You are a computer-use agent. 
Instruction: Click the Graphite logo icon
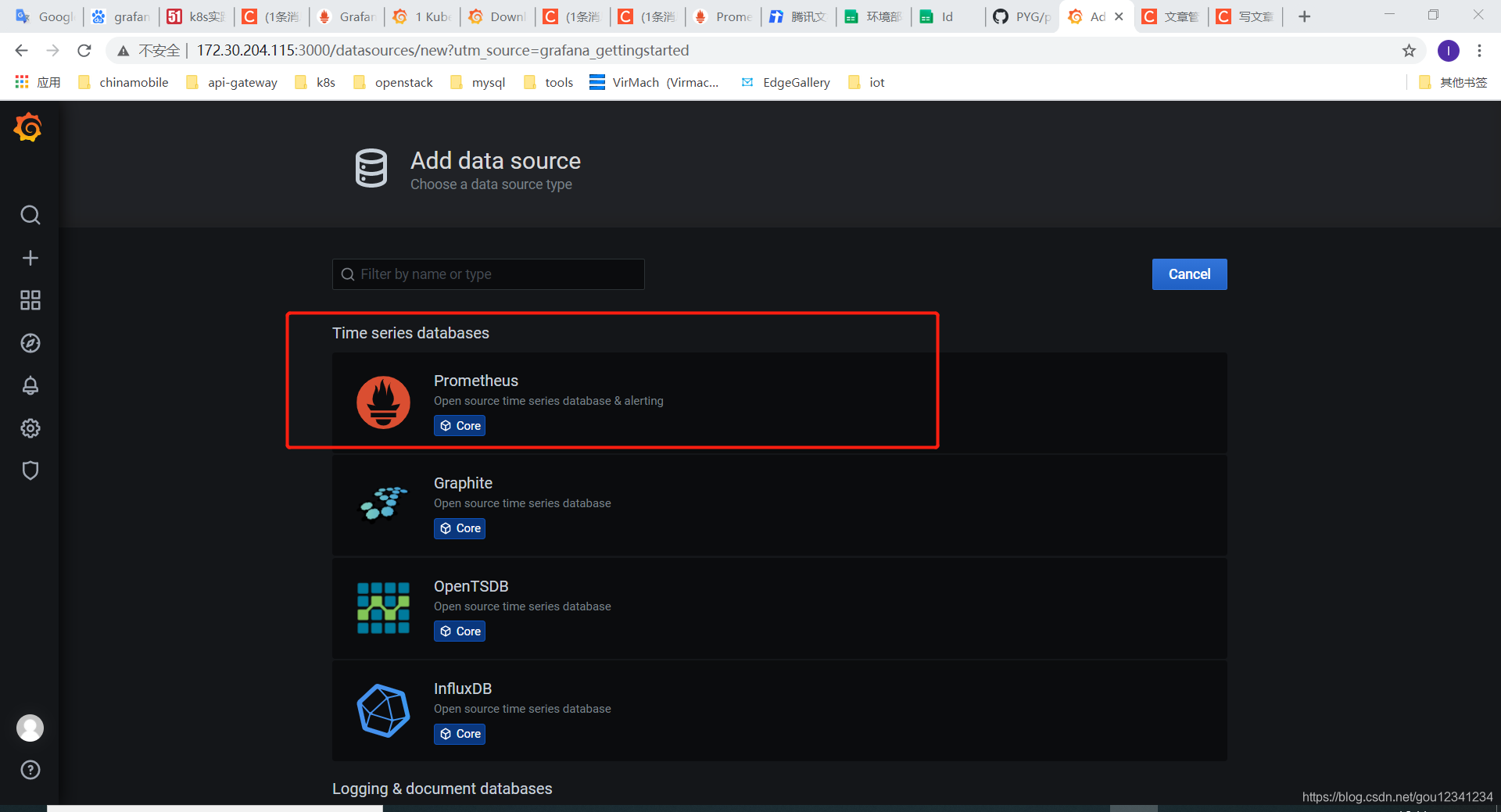point(383,504)
